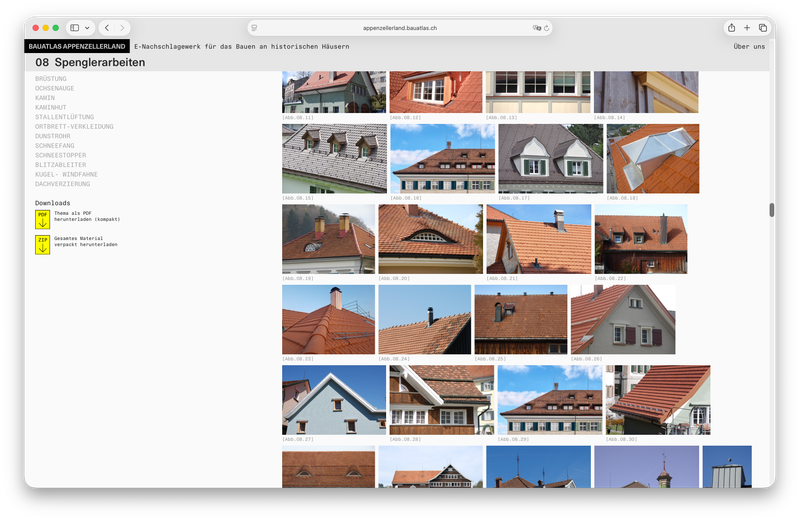Select DUNSTROHR in the sidebar list

pos(53,136)
